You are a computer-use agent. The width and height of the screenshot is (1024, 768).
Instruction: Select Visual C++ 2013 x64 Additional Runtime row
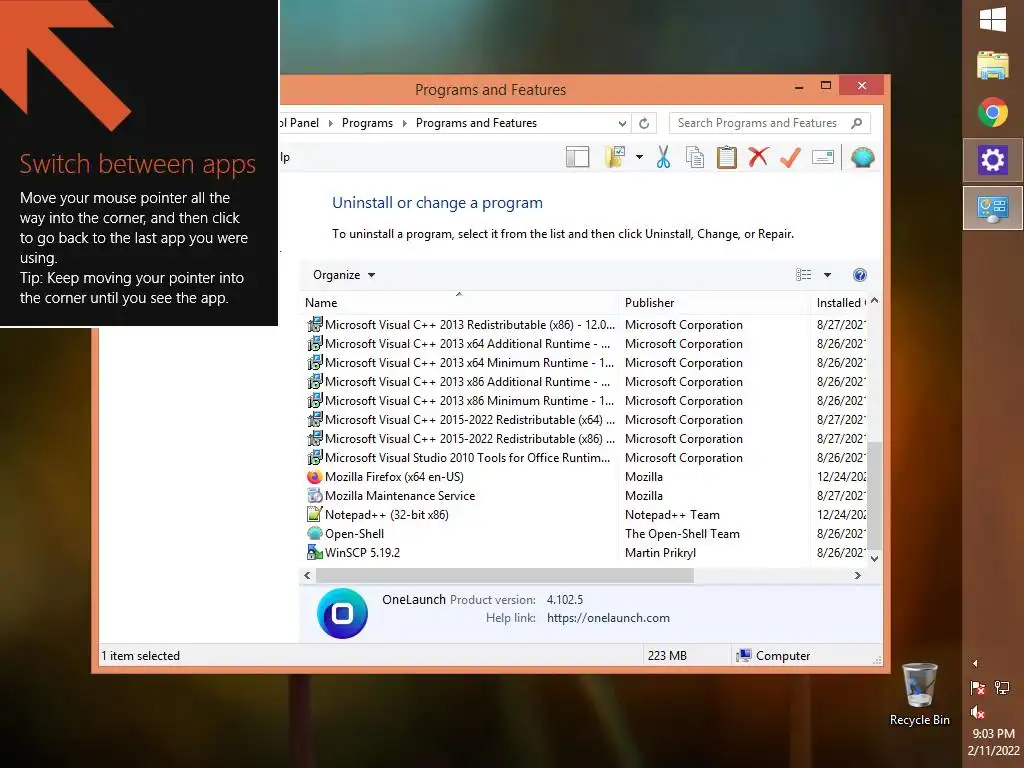584,344
